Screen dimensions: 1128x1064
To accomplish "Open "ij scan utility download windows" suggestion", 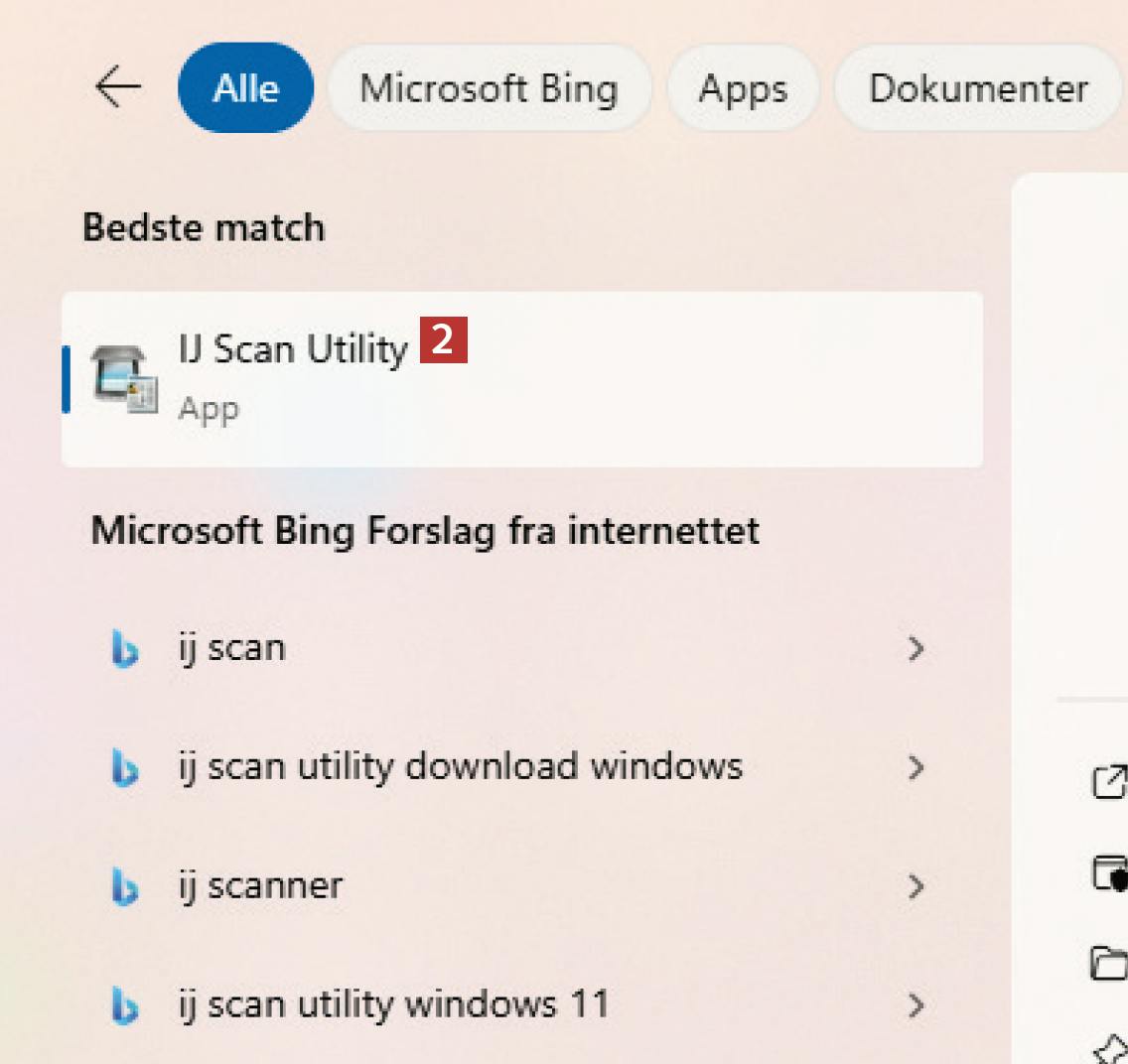I will click(x=461, y=767).
